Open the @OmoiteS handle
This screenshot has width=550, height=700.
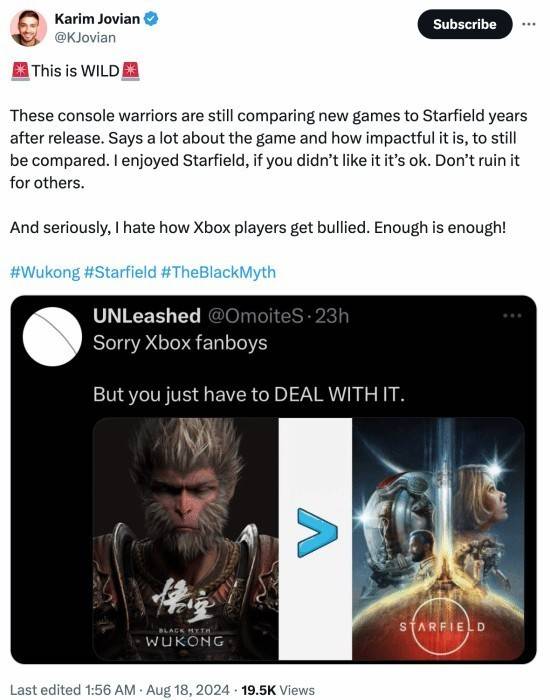(x=254, y=316)
